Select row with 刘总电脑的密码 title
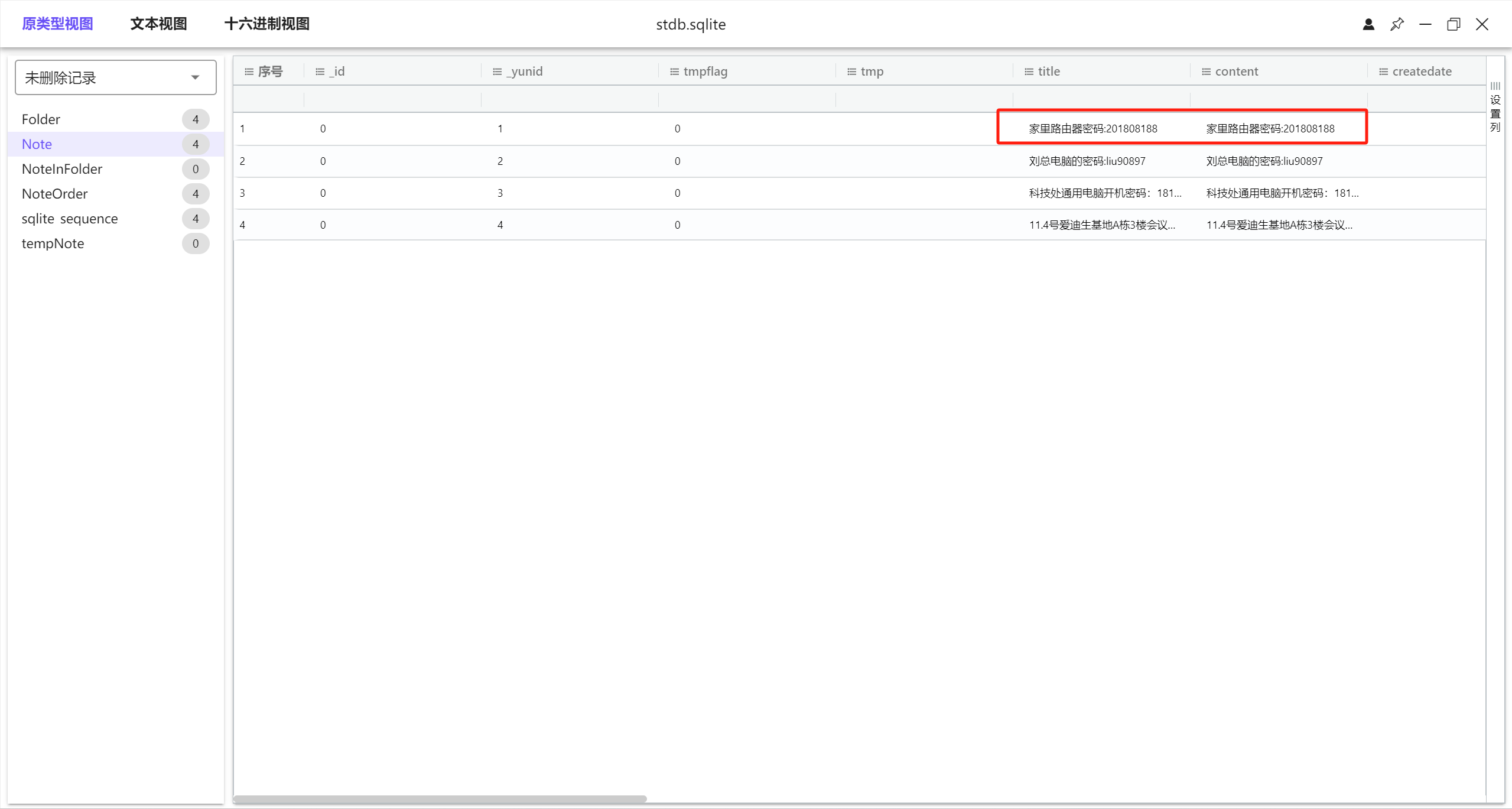Screen dimensions: 1512x809 click(x=1087, y=161)
